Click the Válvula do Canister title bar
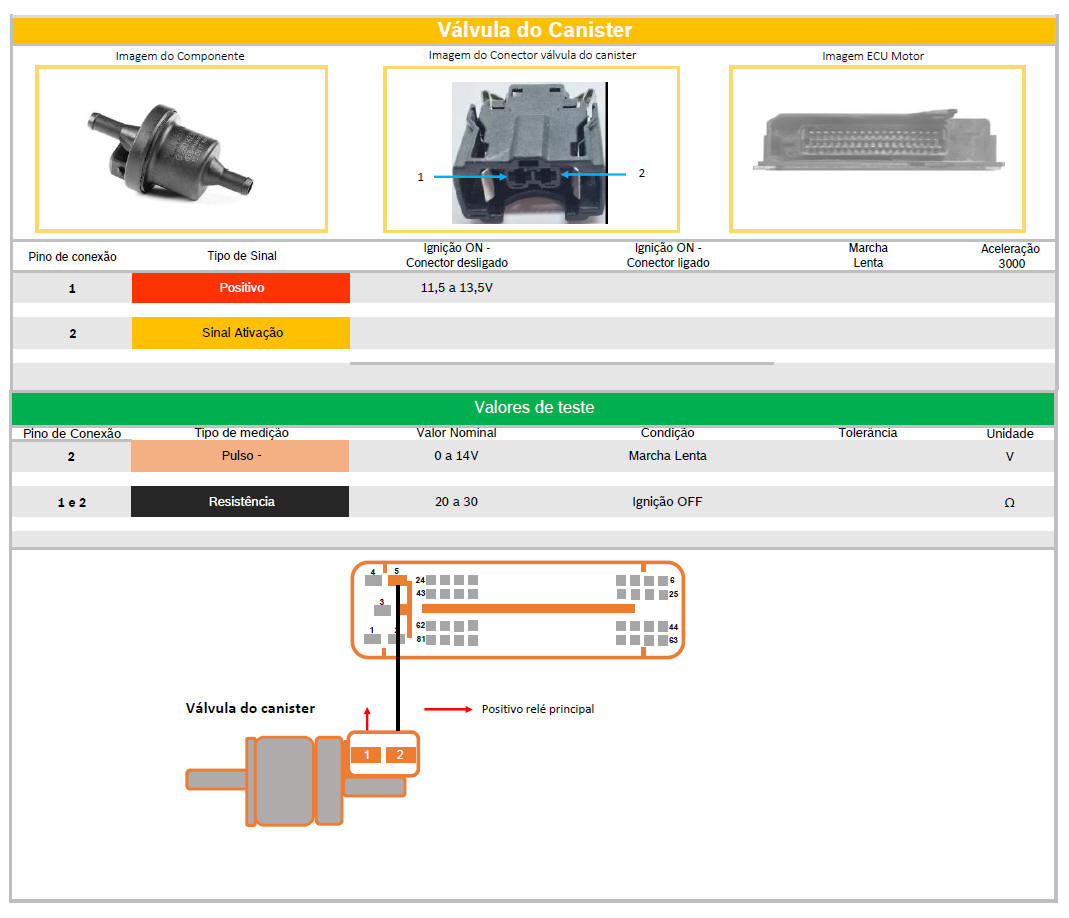The width and height of the screenshot is (1069, 918). pyautogui.click(x=533, y=30)
